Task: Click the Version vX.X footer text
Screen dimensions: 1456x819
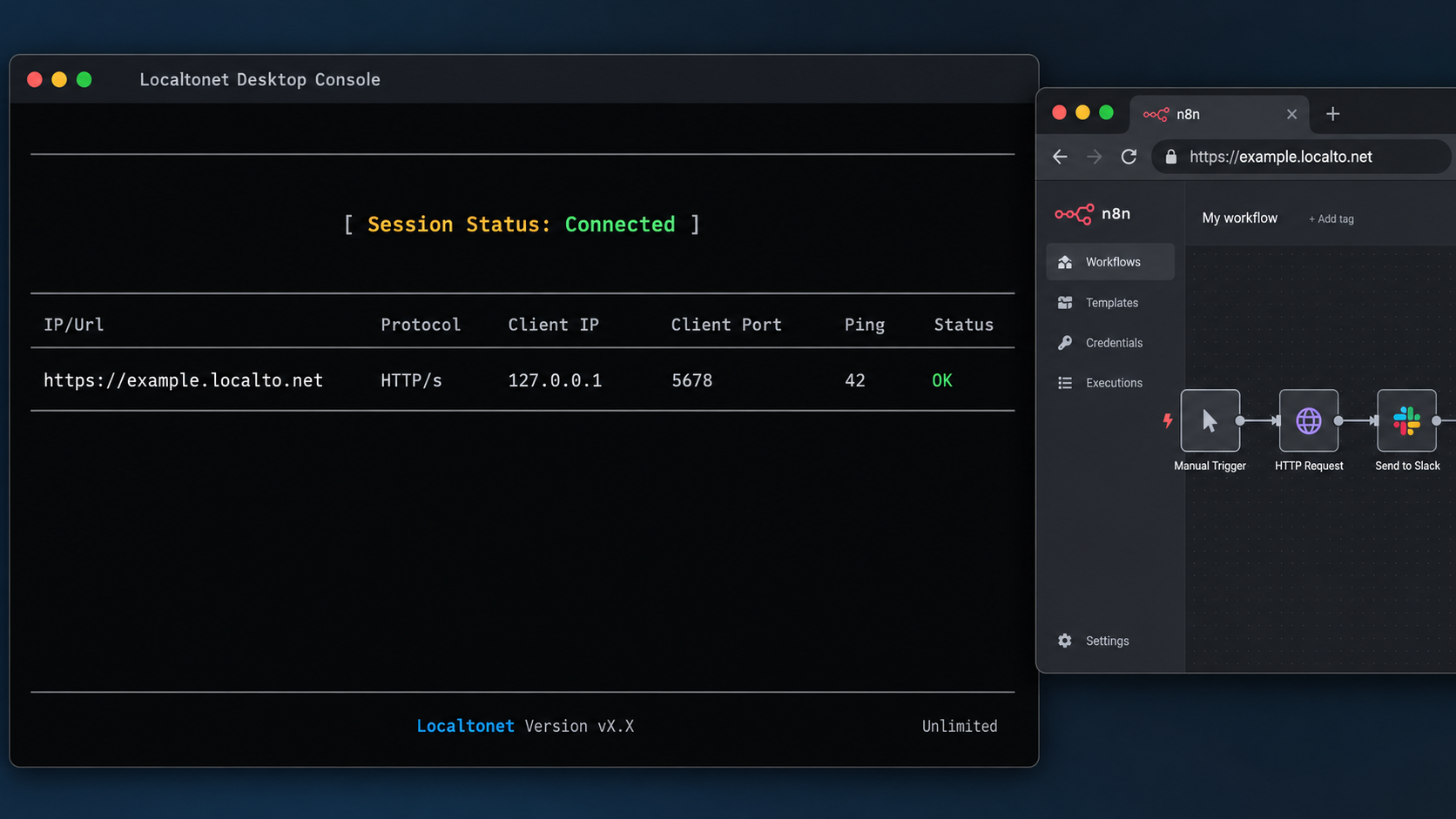Action: (x=580, y=726)
